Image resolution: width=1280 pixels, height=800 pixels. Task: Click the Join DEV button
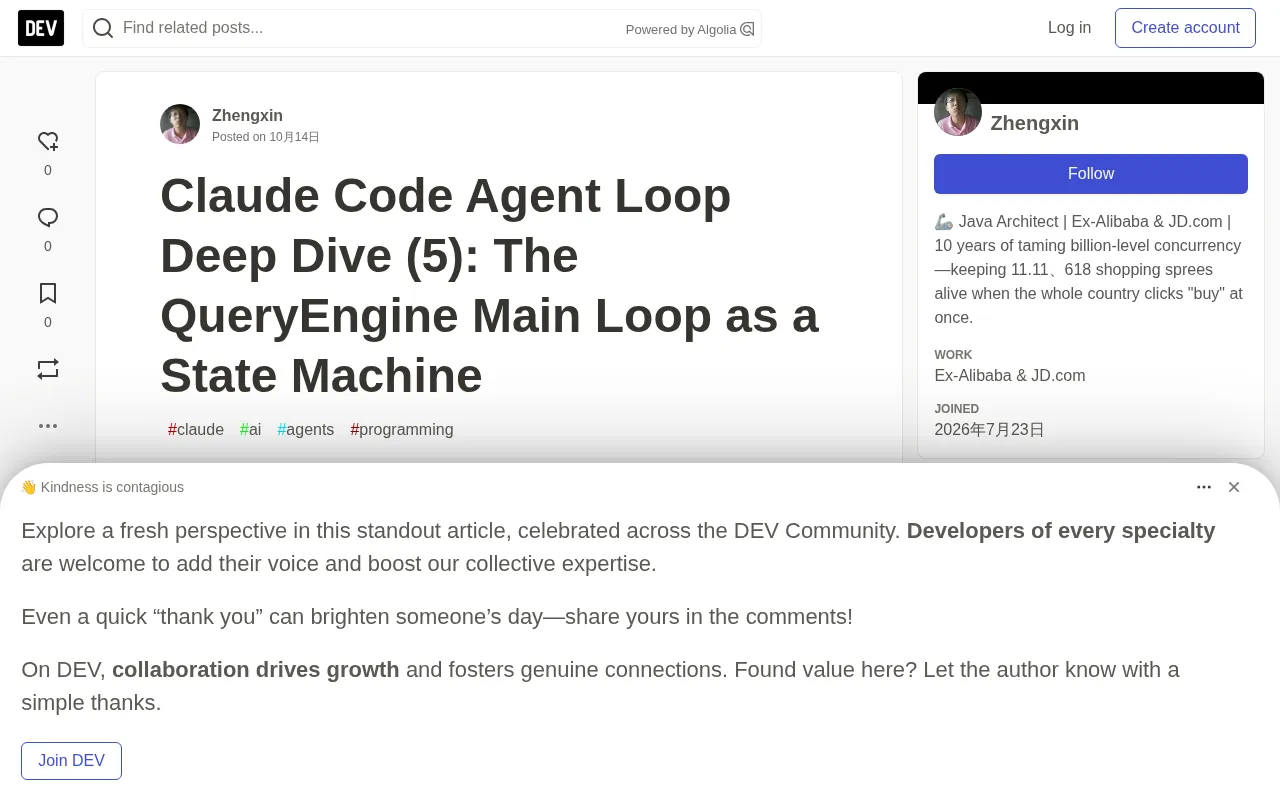tap(72, 761)
